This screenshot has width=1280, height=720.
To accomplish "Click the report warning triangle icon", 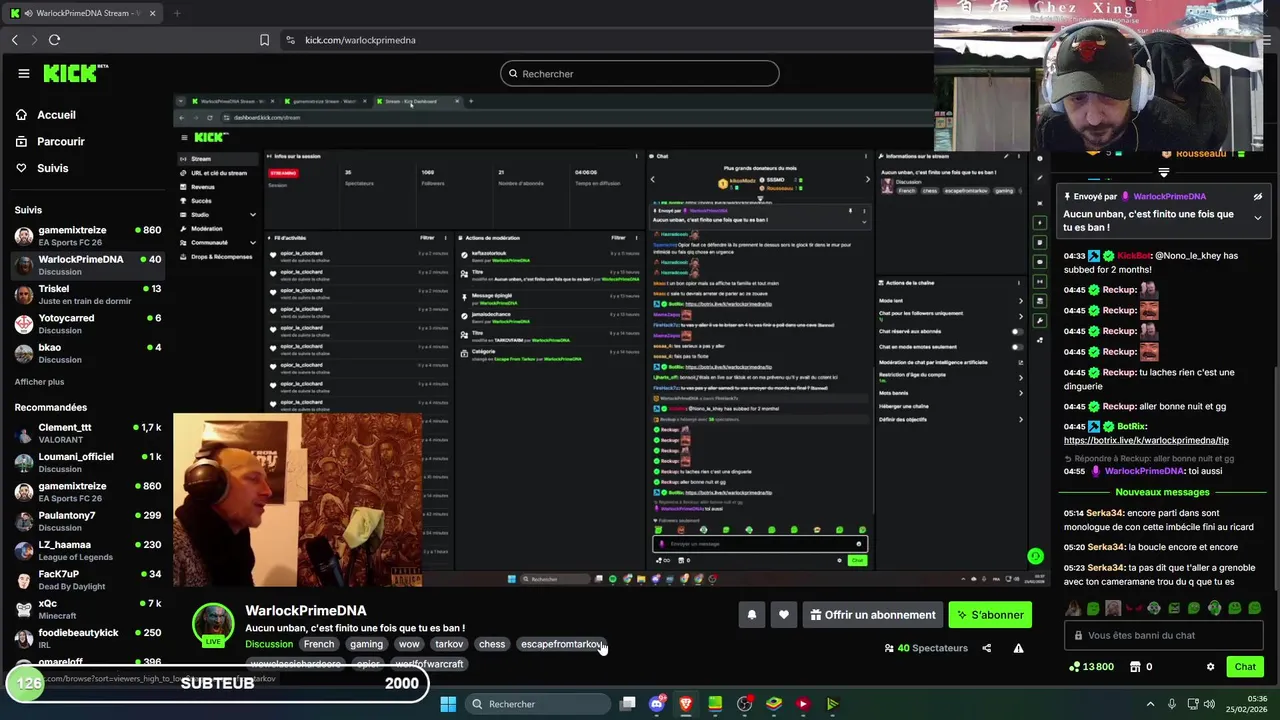I will point(1018,648).
